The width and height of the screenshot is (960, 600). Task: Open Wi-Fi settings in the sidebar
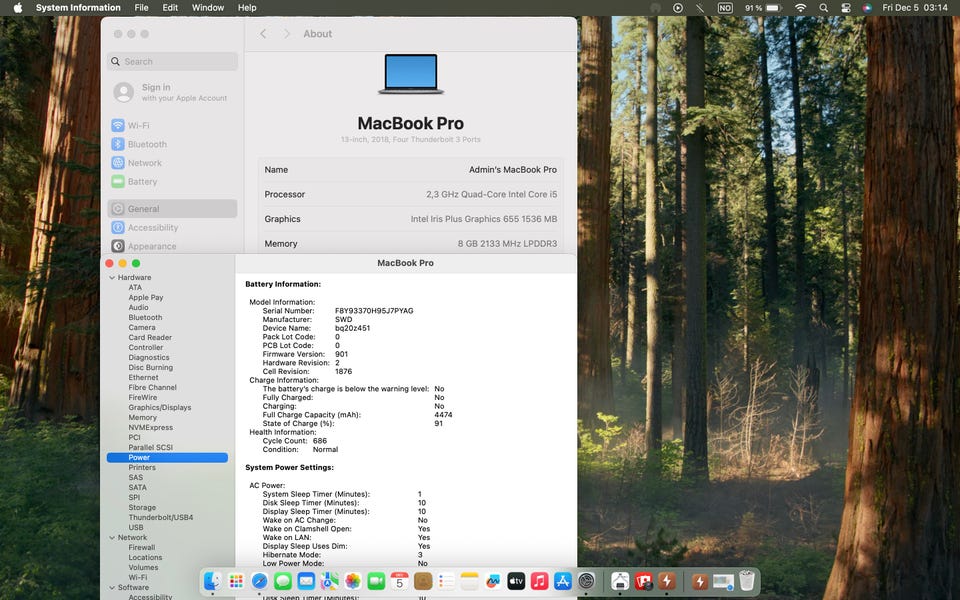tap(138, 125)
